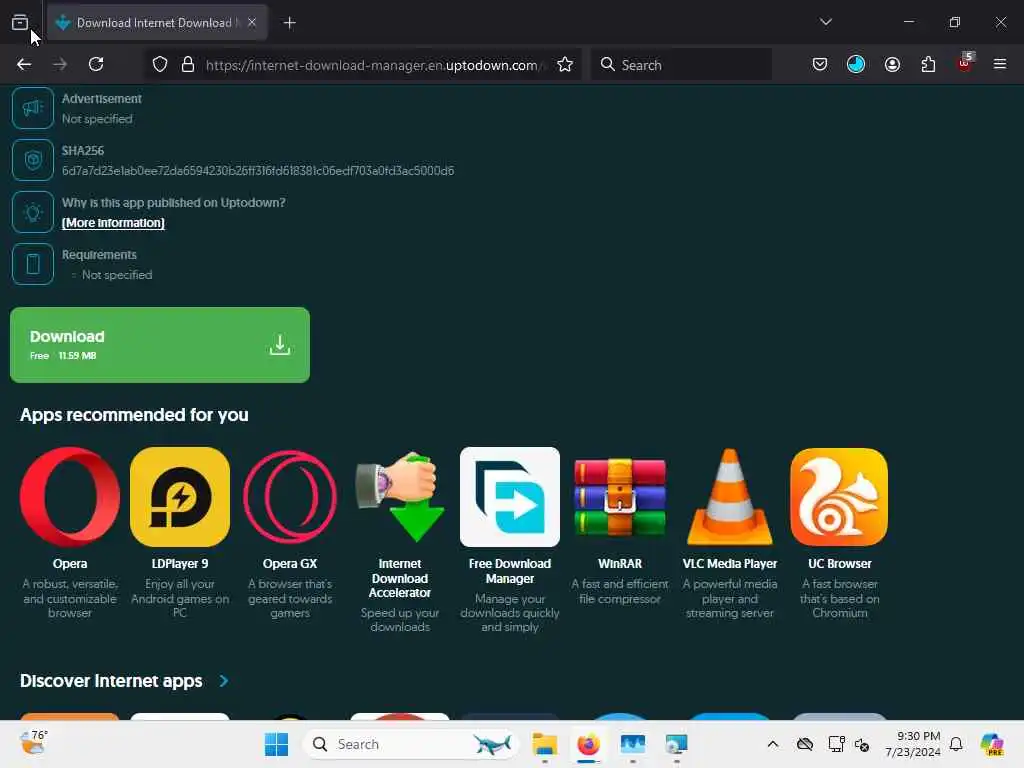Click the lightbulb info icon
This screenshot has width=1024, height=768.
click(x=33, y=212)
